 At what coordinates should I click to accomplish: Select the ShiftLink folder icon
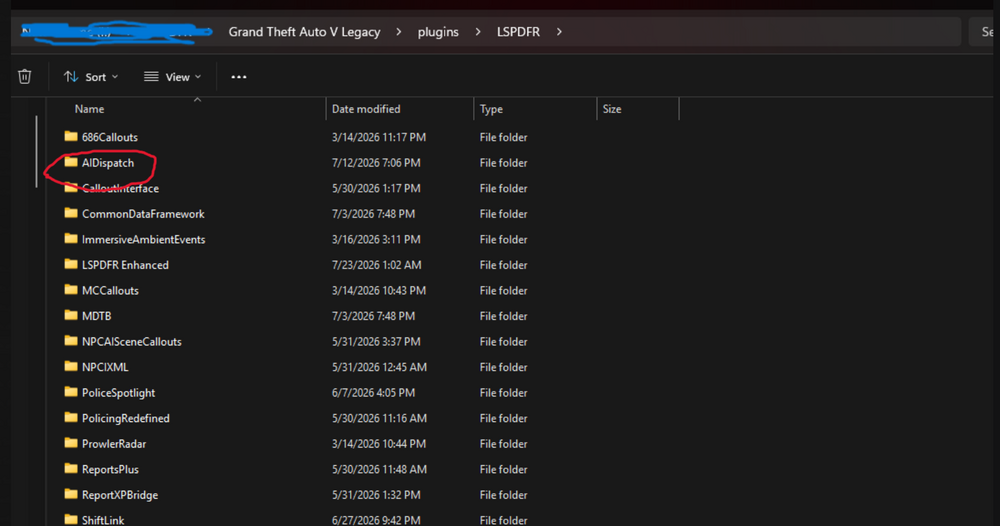click(x=71, y=519)
